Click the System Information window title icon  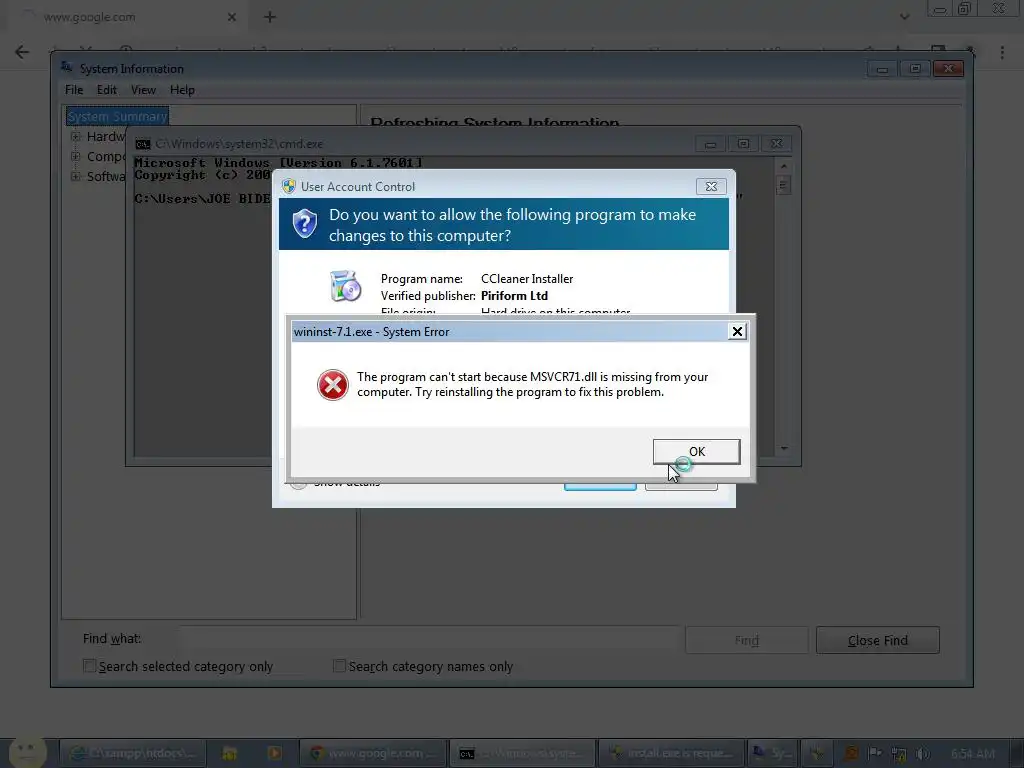[67, 67]
